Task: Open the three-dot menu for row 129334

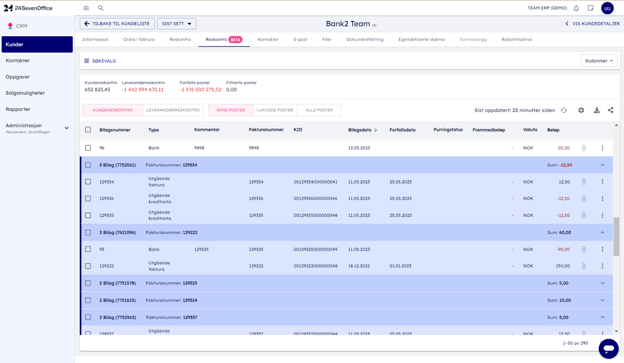Action: pos(602,182)
